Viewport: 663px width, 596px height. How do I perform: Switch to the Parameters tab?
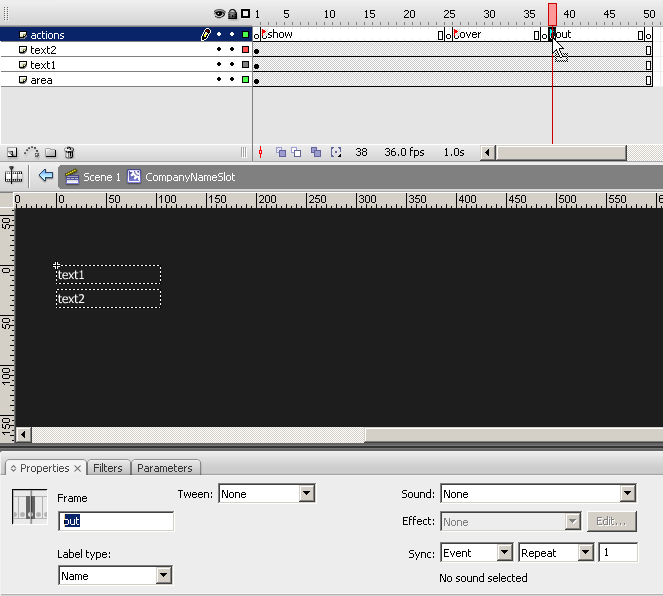tap(165, 468)
